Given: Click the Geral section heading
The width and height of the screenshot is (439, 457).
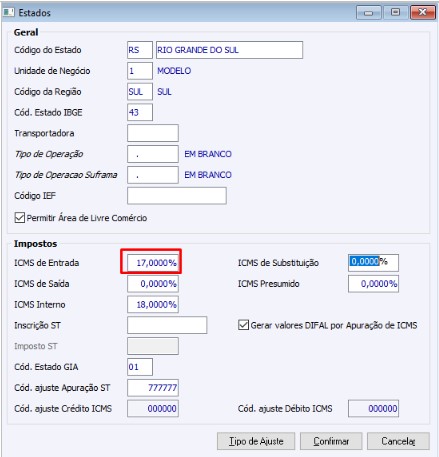Looking at the screenshot, I should [26, 32].
